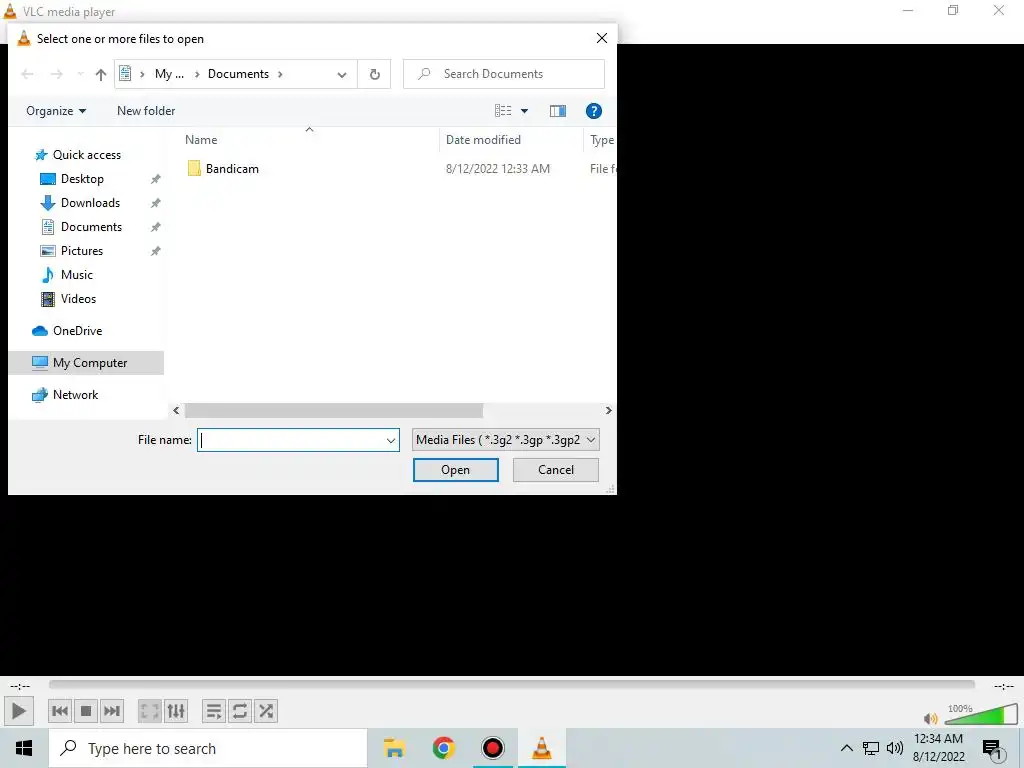Toggle the VLC playlist icon

[214, 711]
